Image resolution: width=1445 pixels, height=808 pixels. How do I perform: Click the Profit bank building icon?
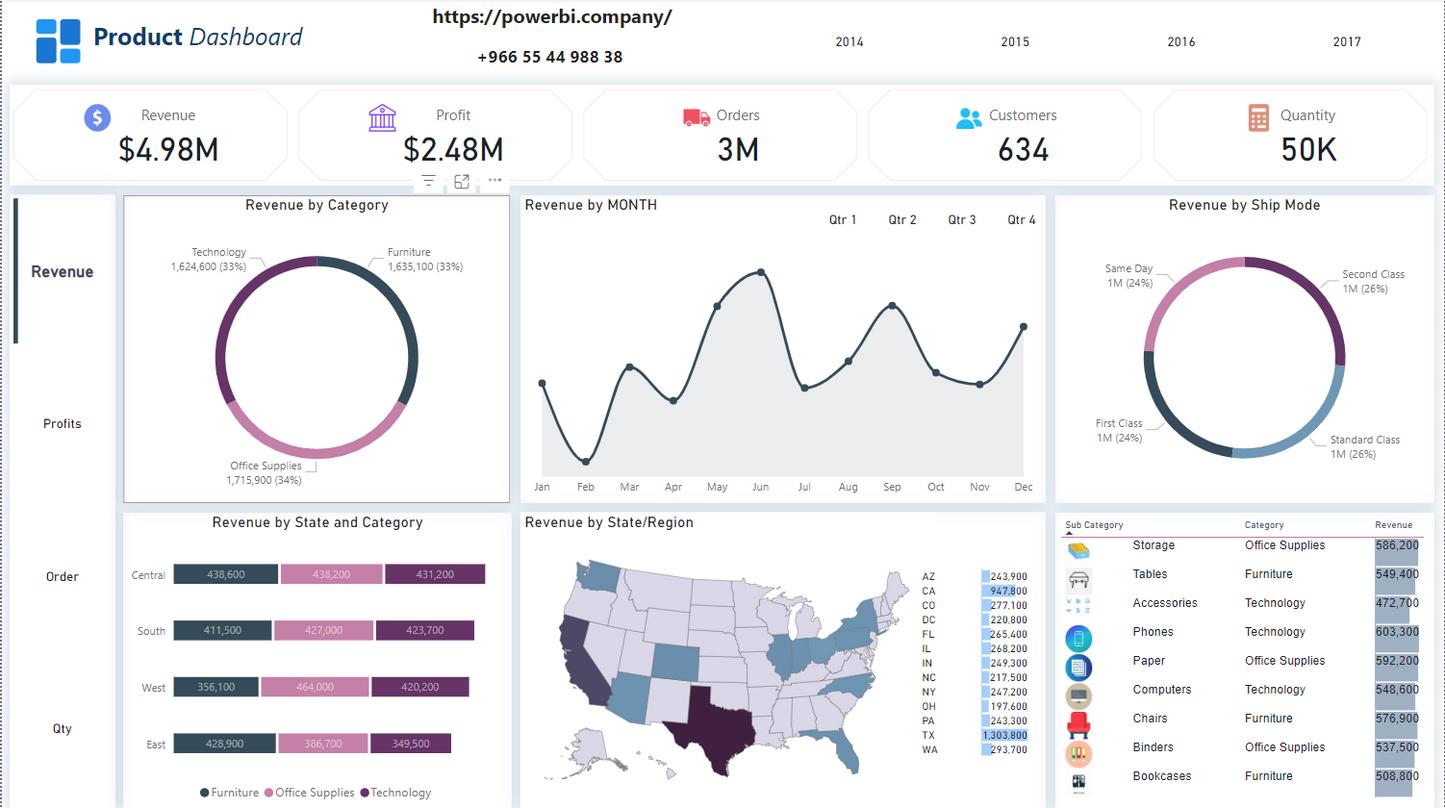point(382,118)
